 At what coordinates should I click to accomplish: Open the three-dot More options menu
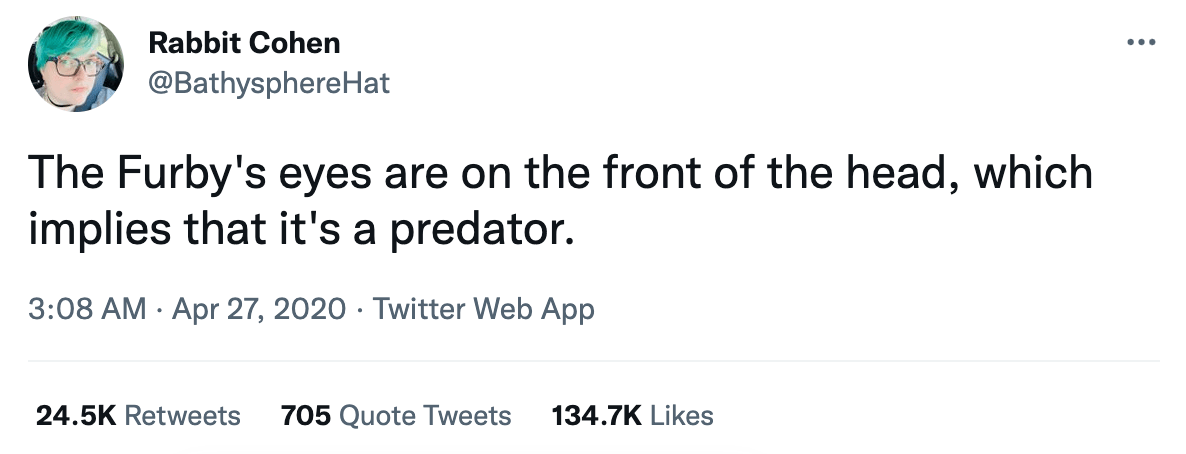pyautogui.click(x=1140, y=43)
